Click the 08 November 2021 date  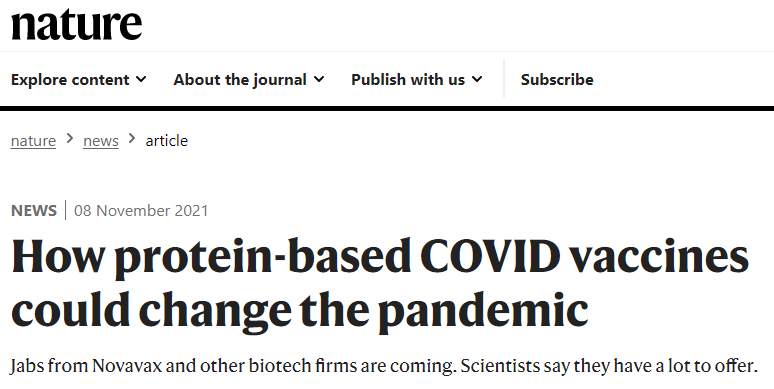coord(141,211)
